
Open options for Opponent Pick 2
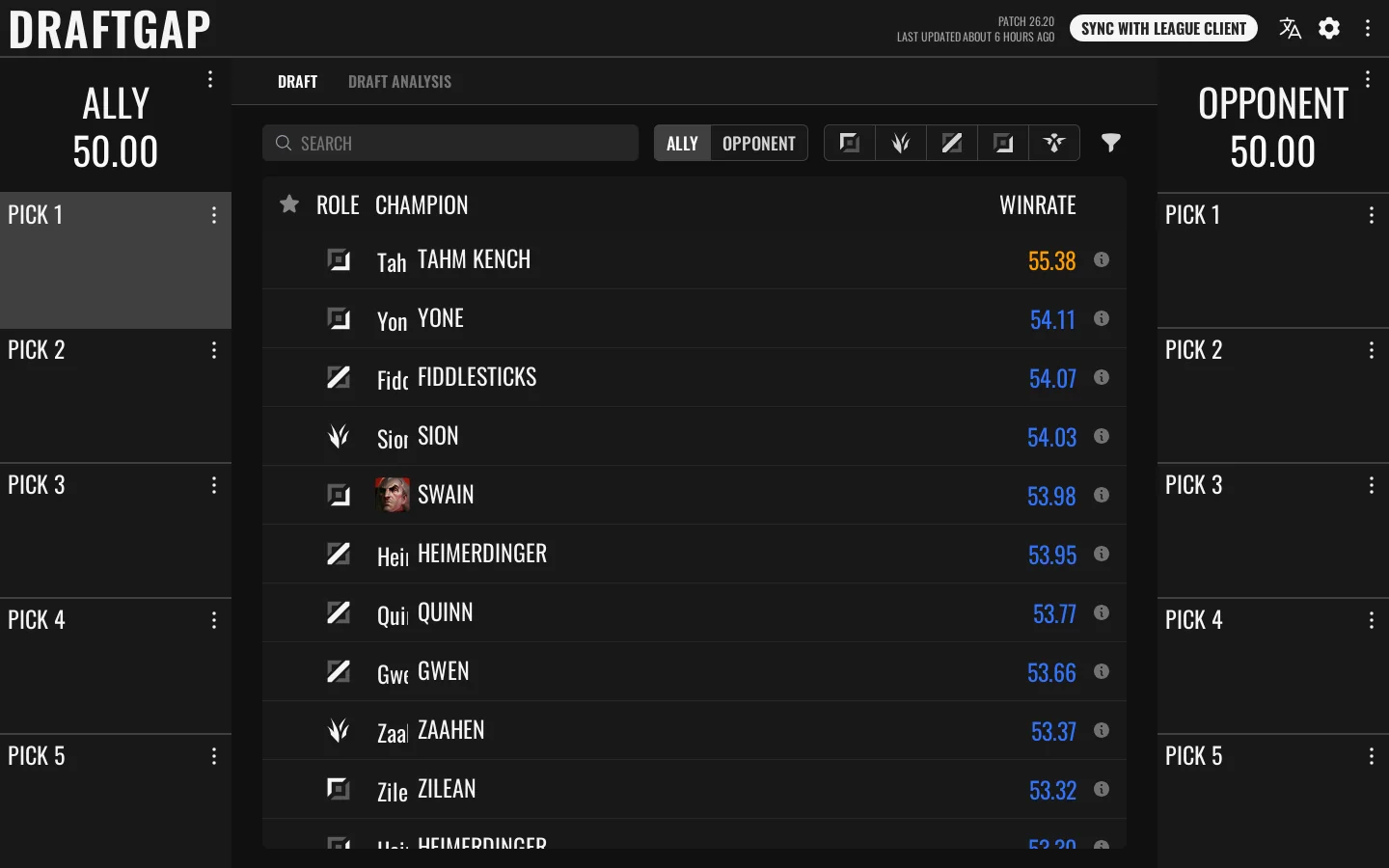pyautogui.click(x=1372, y=350)
